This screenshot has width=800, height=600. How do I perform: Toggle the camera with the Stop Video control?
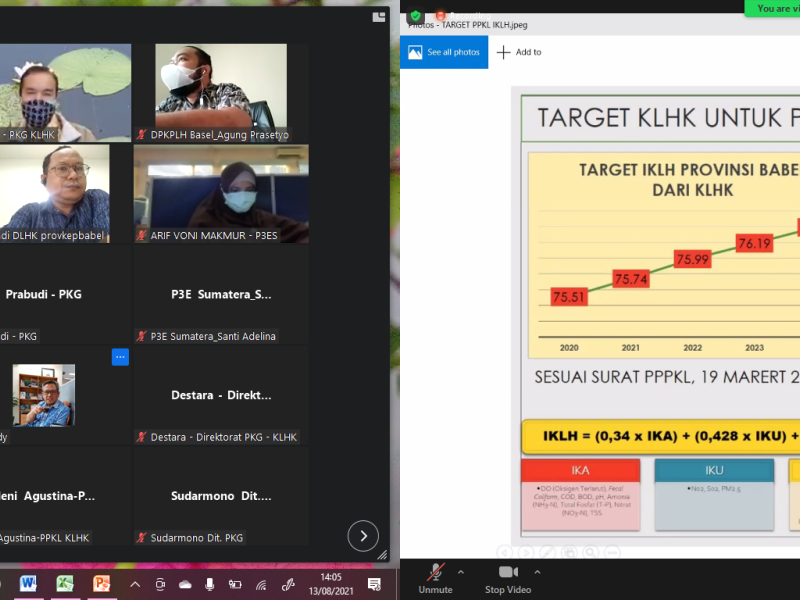(x=509, y=576)
